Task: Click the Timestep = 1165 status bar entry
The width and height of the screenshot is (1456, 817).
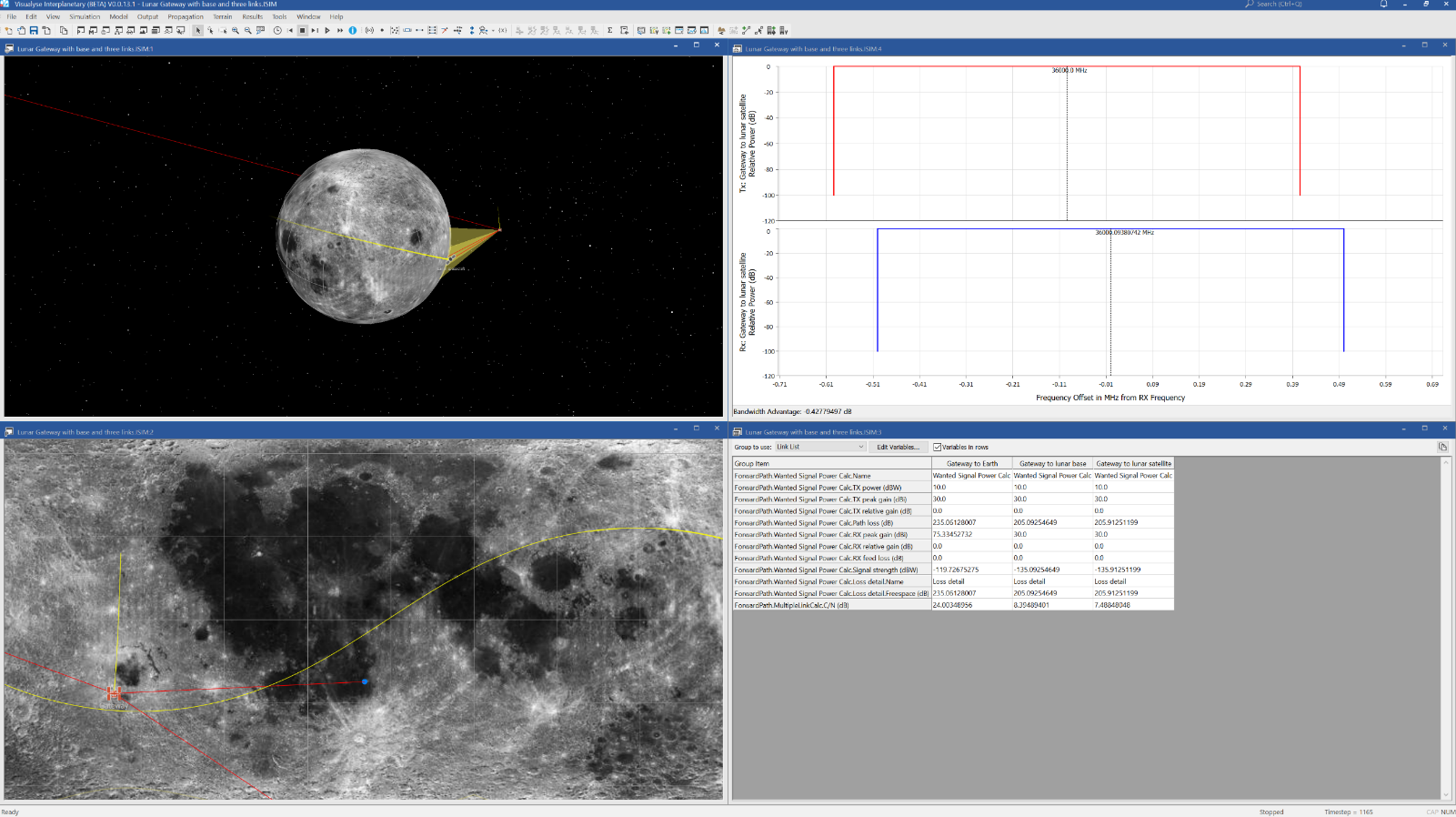Action: click(x=1349, y=812)
